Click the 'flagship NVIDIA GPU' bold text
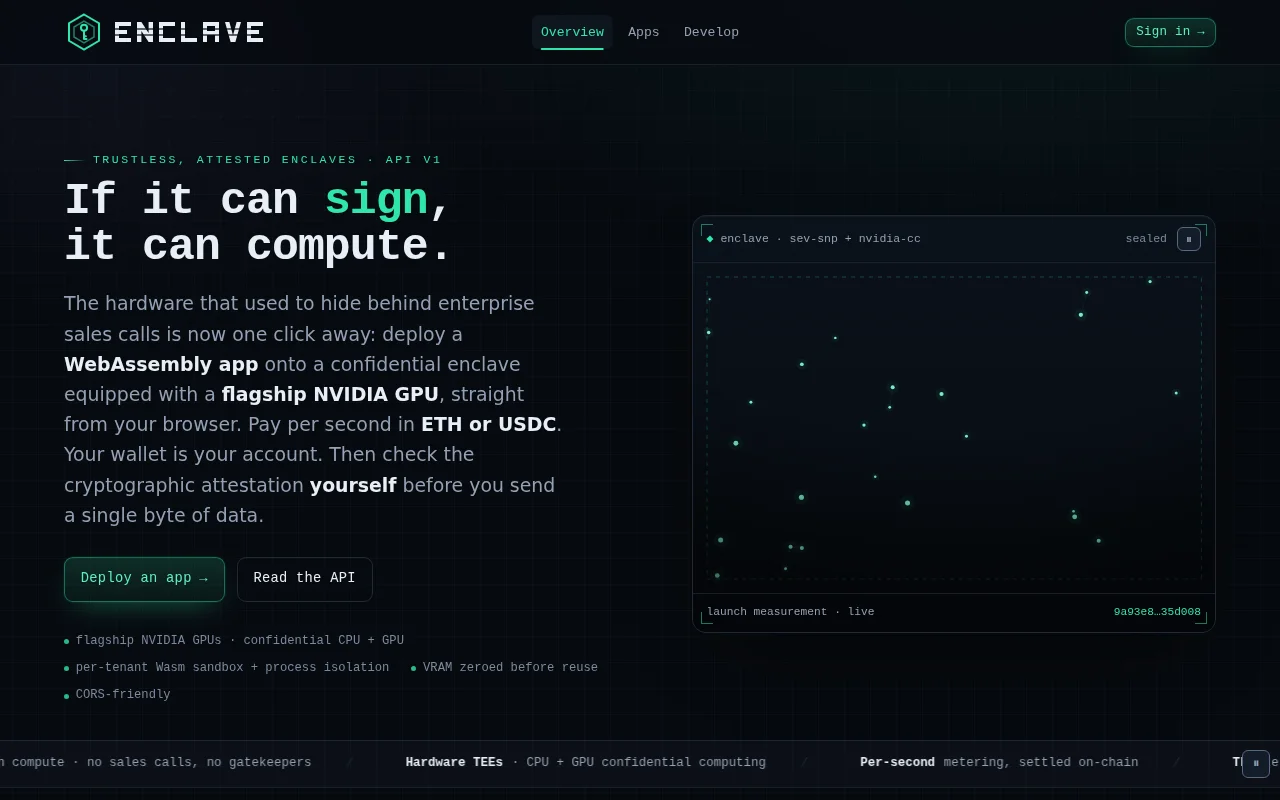Viewport: 1280px width, 800px height. (330, 394)
